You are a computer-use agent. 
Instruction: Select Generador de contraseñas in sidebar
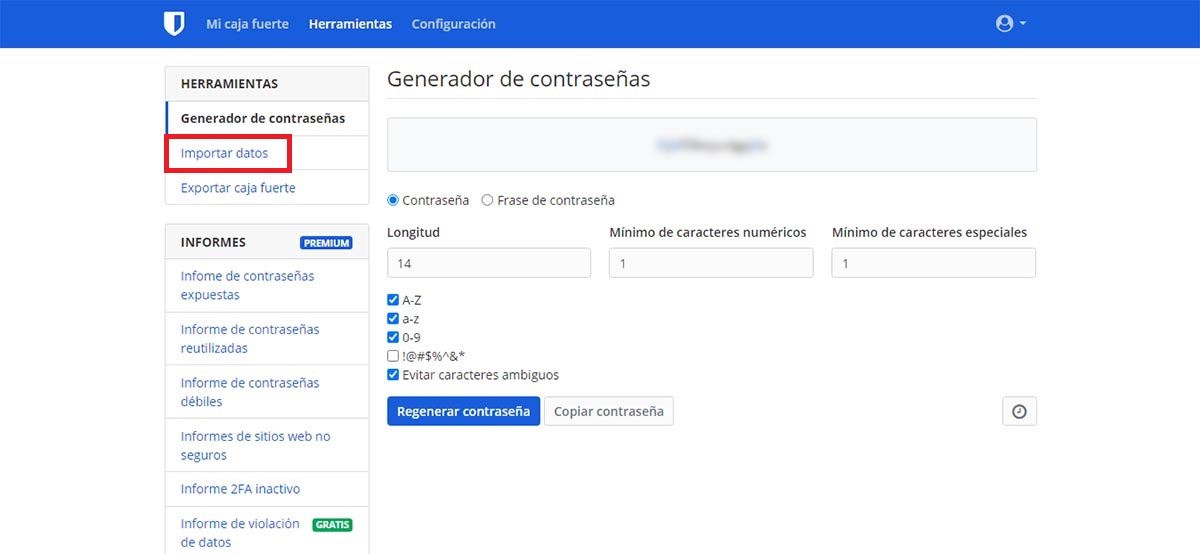tap(262, 118)
